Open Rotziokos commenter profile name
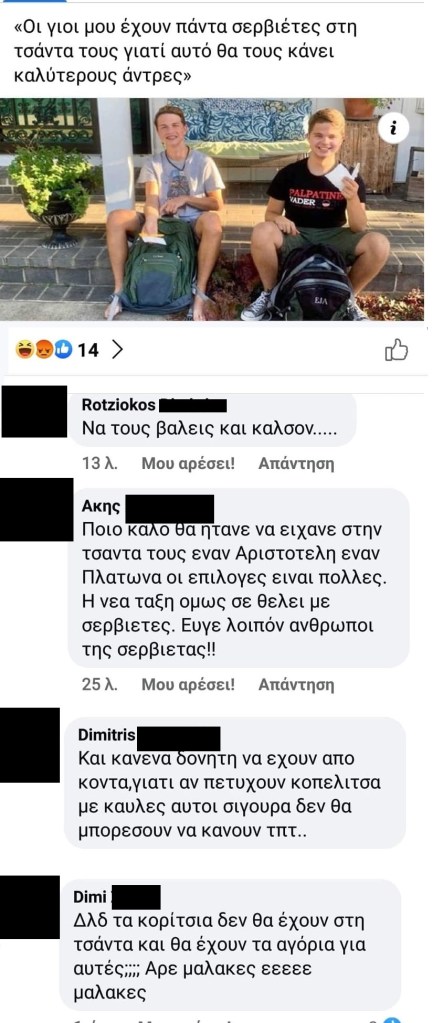This screenshot has width=443, height=1023. pyautogui.click(x=118, y=405)
